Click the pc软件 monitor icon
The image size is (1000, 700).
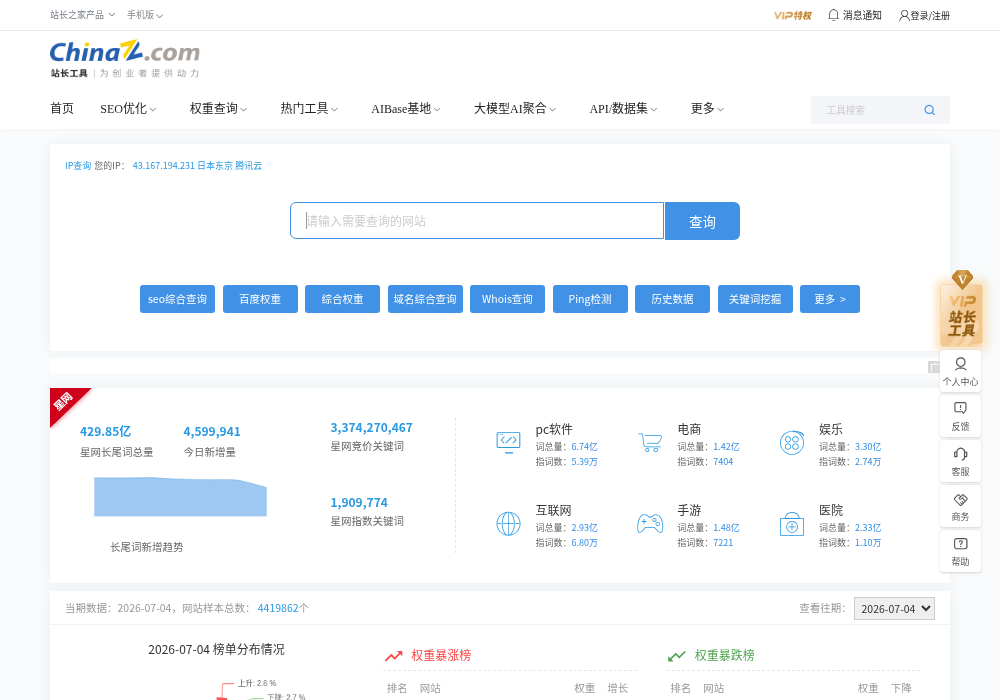(x=508, y=442)
